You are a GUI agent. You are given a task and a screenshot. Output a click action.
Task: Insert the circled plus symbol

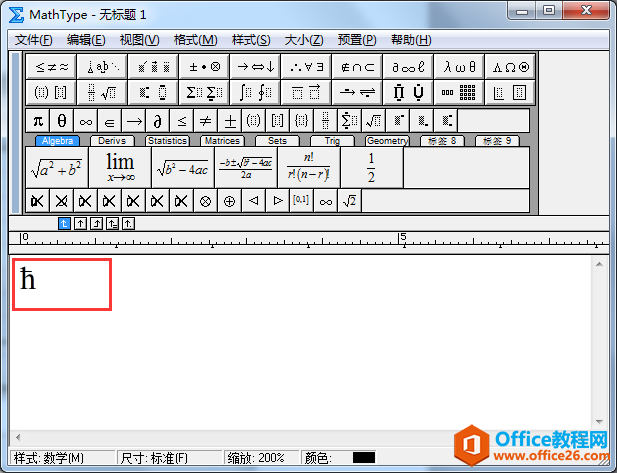click(229, 201)
